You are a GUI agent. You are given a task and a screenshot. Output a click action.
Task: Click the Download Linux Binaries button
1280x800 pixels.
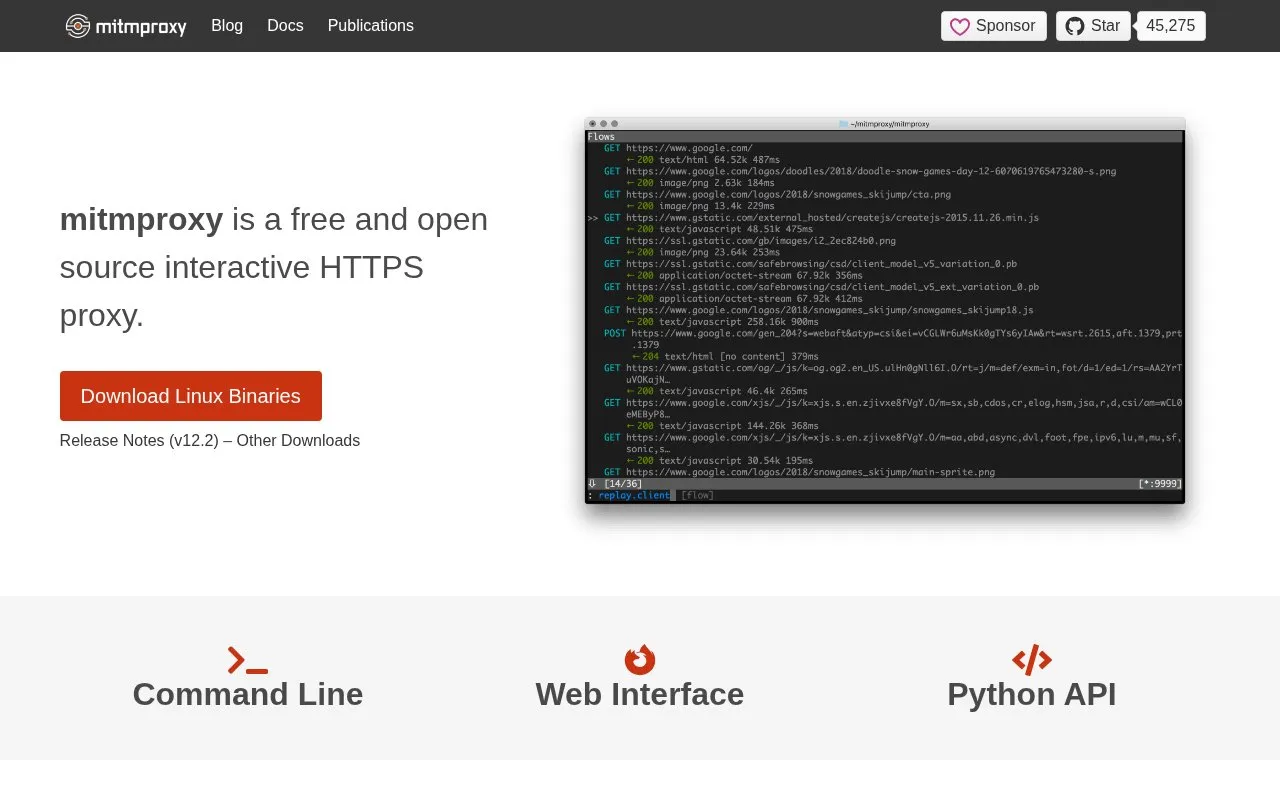click(191, 396)
